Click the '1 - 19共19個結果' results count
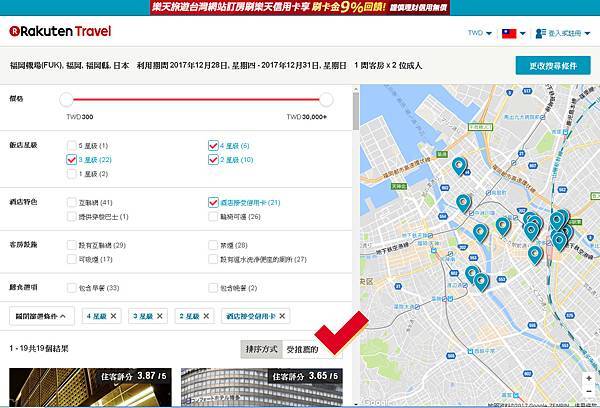The height and width of the screenshot is (408, 600). [39, 349]
